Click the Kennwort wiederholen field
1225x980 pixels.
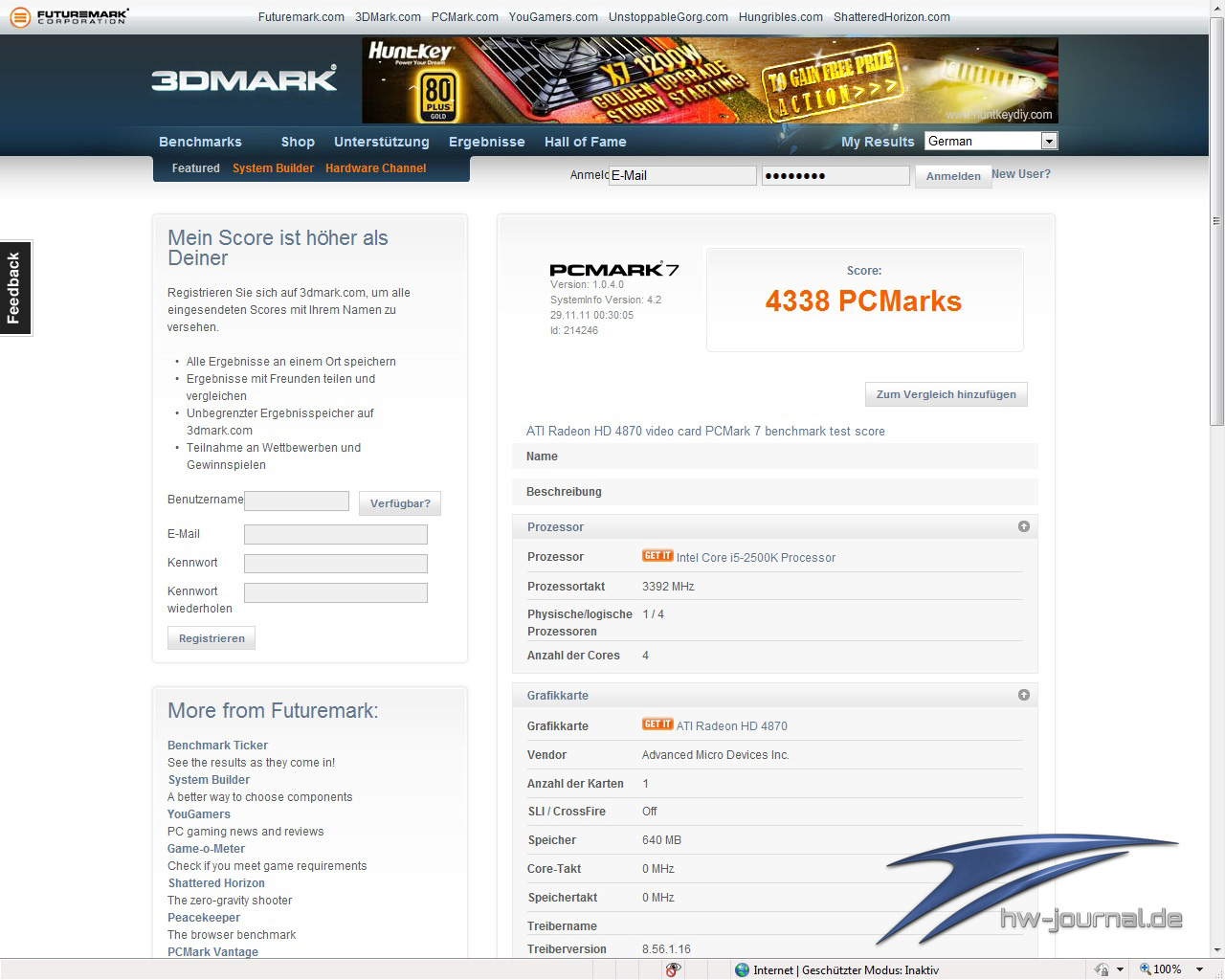(336, 592)
